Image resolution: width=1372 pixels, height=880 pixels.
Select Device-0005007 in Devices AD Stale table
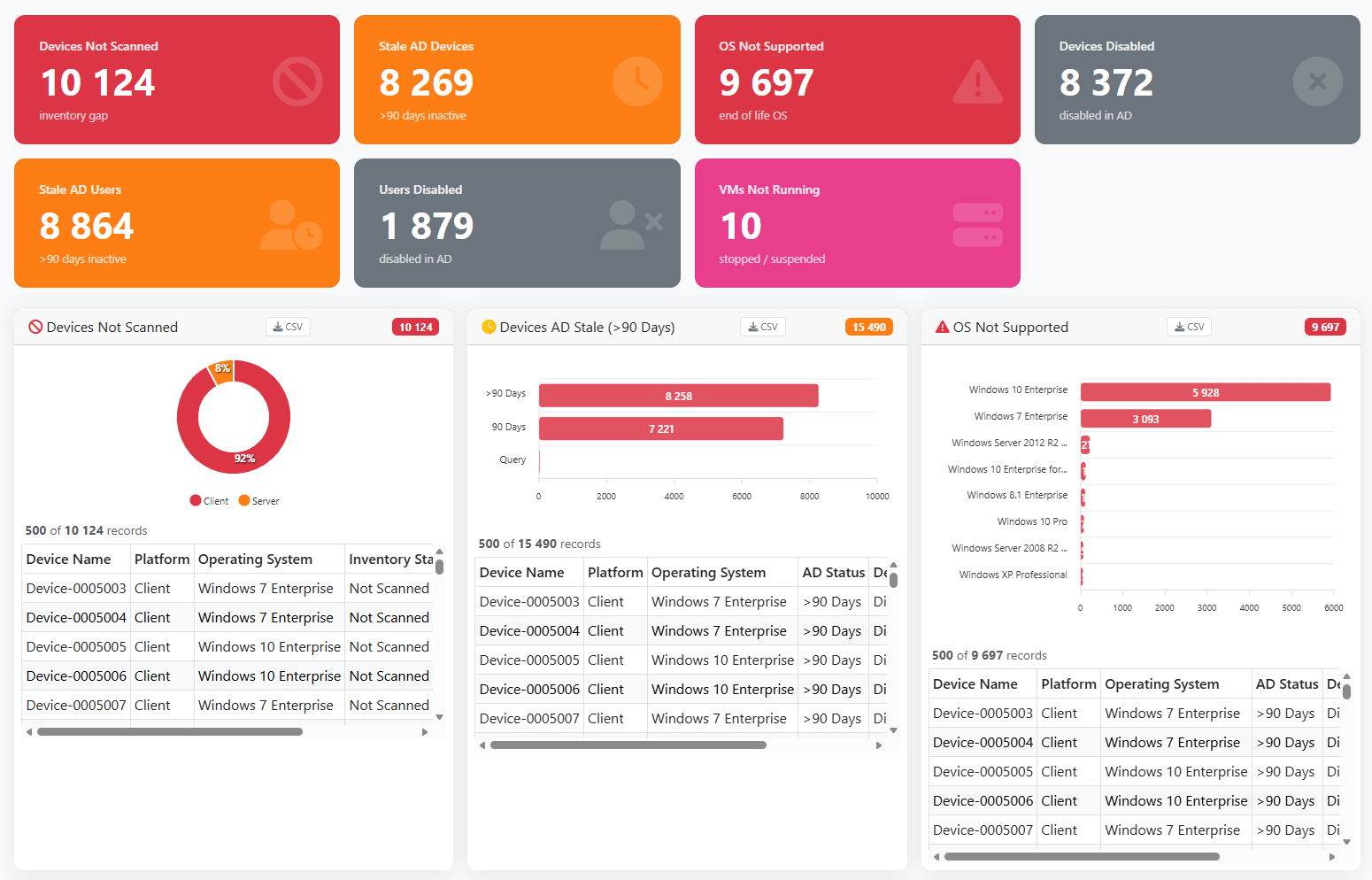(x=529, y=718)
